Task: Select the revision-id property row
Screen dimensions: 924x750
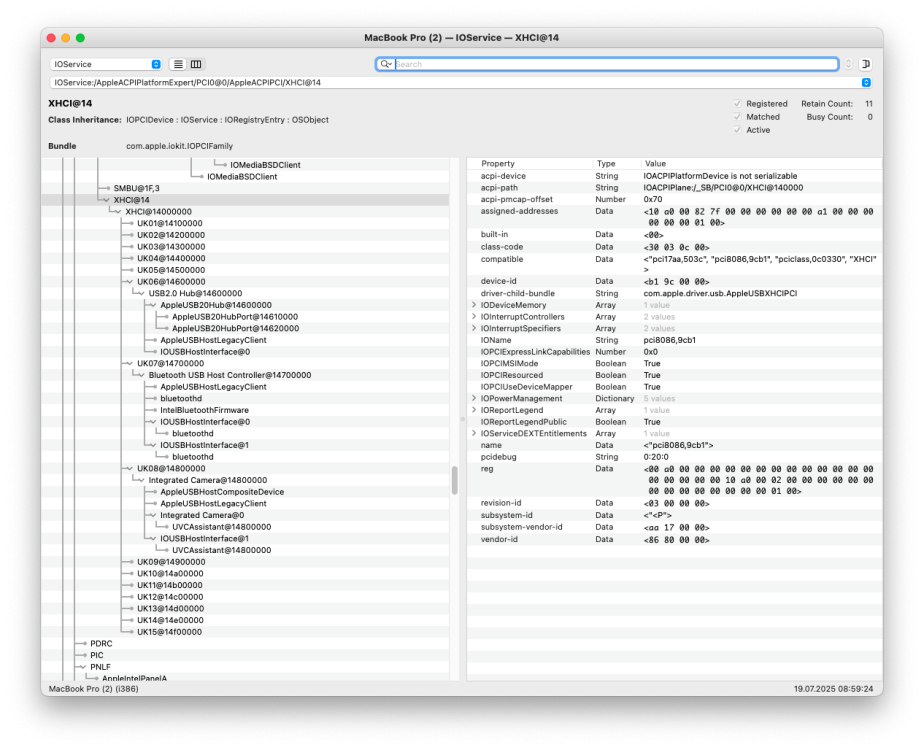Action: [x=675, y=503]
